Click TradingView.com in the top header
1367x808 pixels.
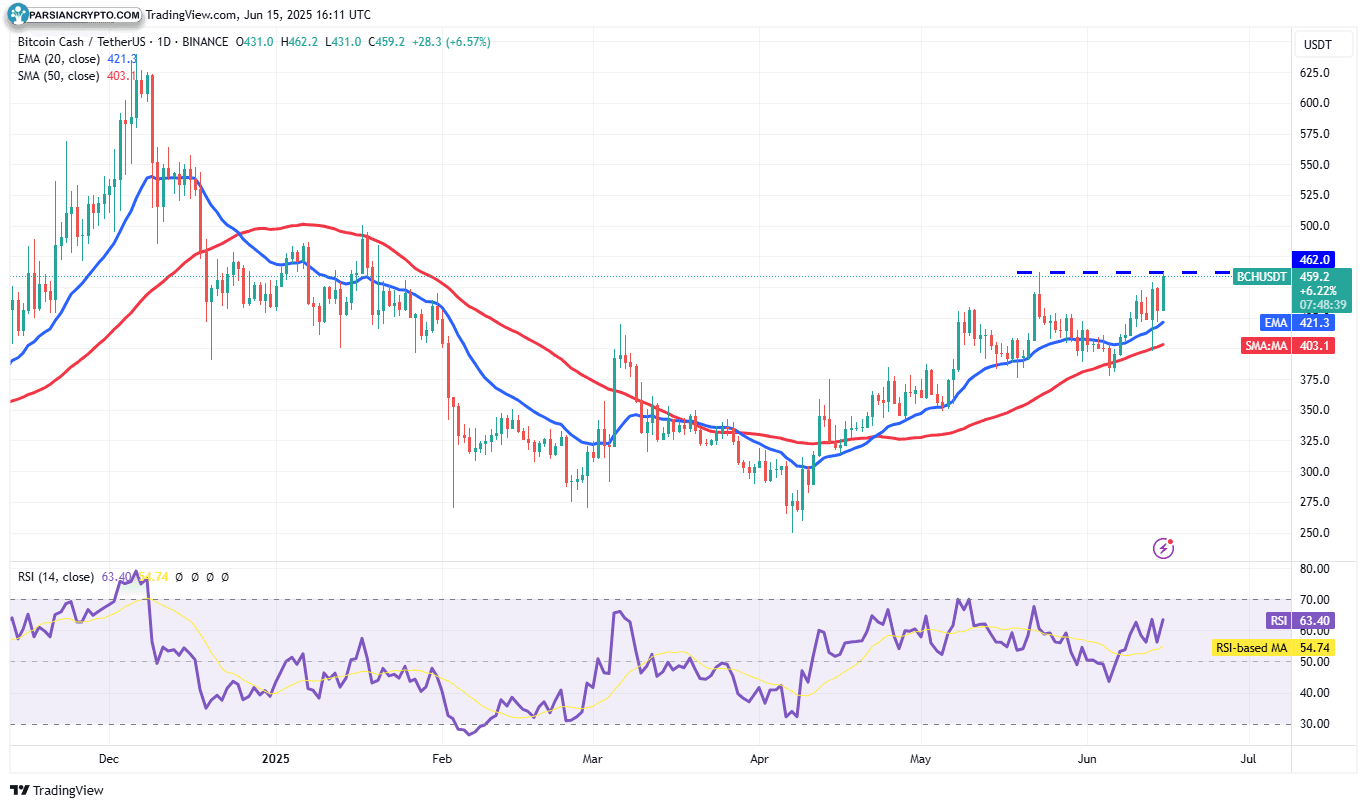pyautogui.click(x=190, y=15)
